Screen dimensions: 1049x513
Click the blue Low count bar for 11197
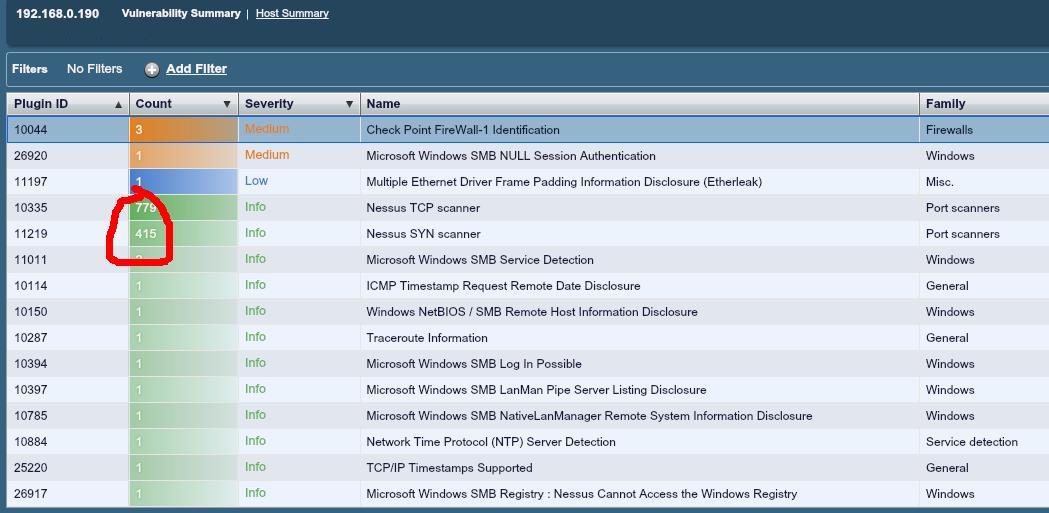[183, 182]
